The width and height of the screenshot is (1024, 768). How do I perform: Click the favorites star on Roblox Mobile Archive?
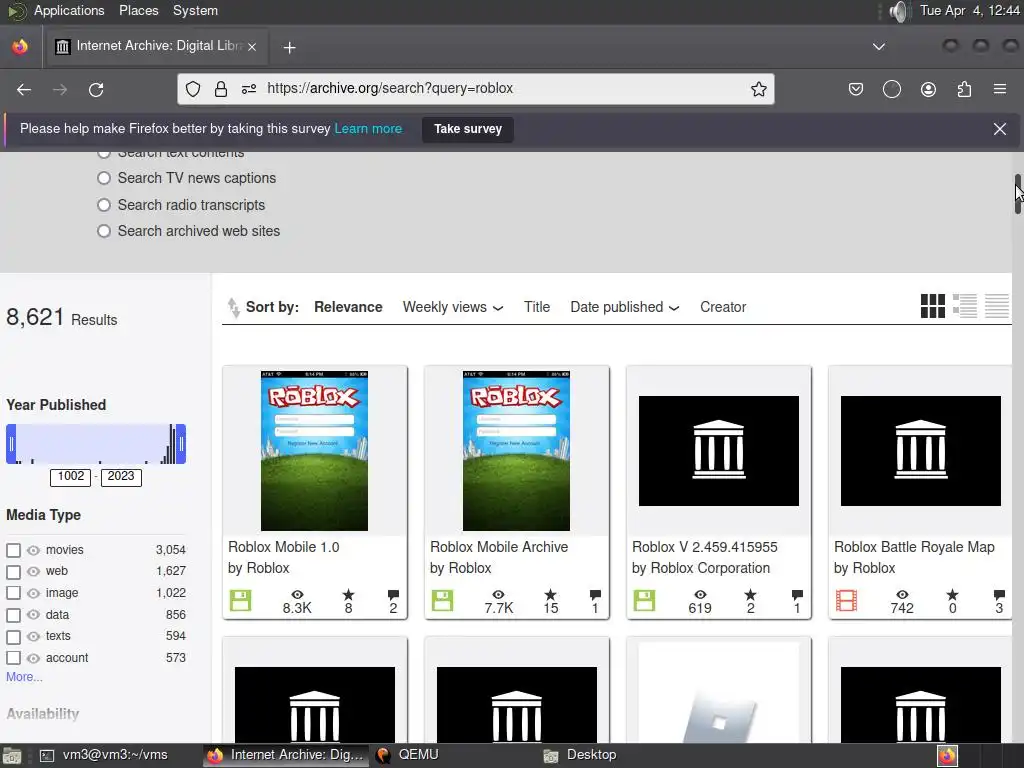click(x=551, y=594)
